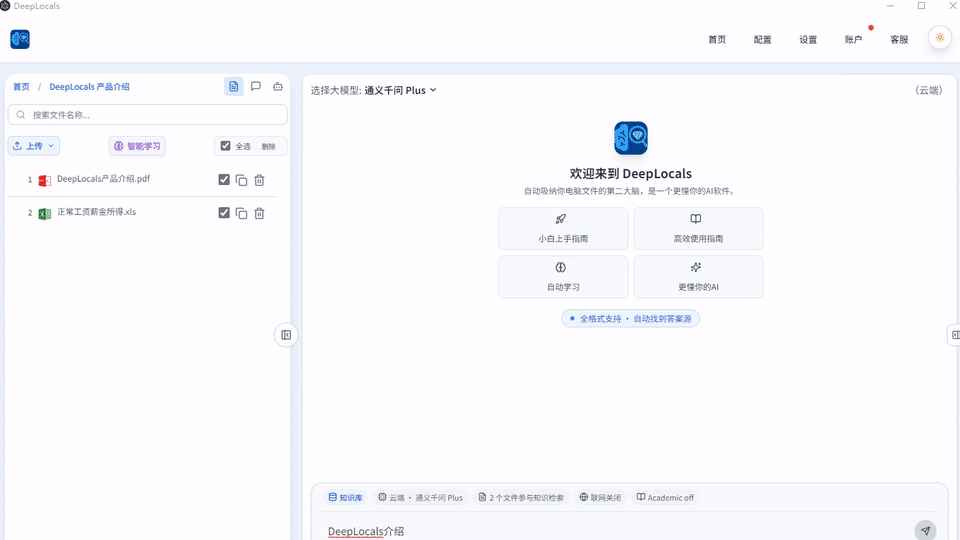Viewport: 960px width, 540px height.
Task: Copy DeepLocals产品介绍.pdf using its copy icon
Action: click(241, 180)
